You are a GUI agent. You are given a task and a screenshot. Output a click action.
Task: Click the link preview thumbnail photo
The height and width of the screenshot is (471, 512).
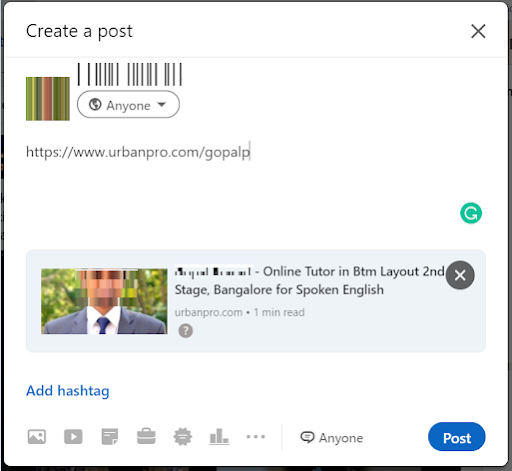tap(104, 301)
